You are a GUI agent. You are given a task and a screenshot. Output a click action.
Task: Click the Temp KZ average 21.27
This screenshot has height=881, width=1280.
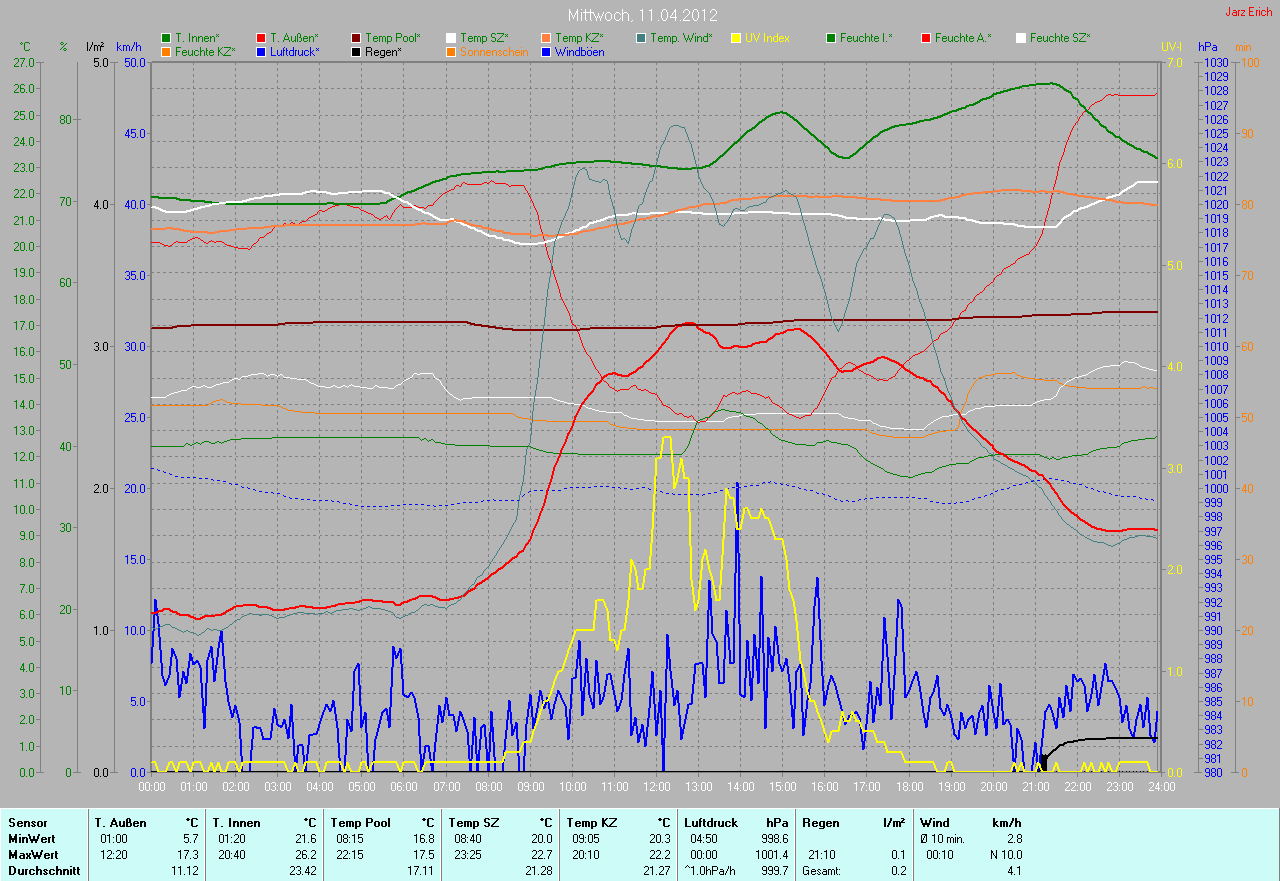pyautogui.click(x=657, y=871)
